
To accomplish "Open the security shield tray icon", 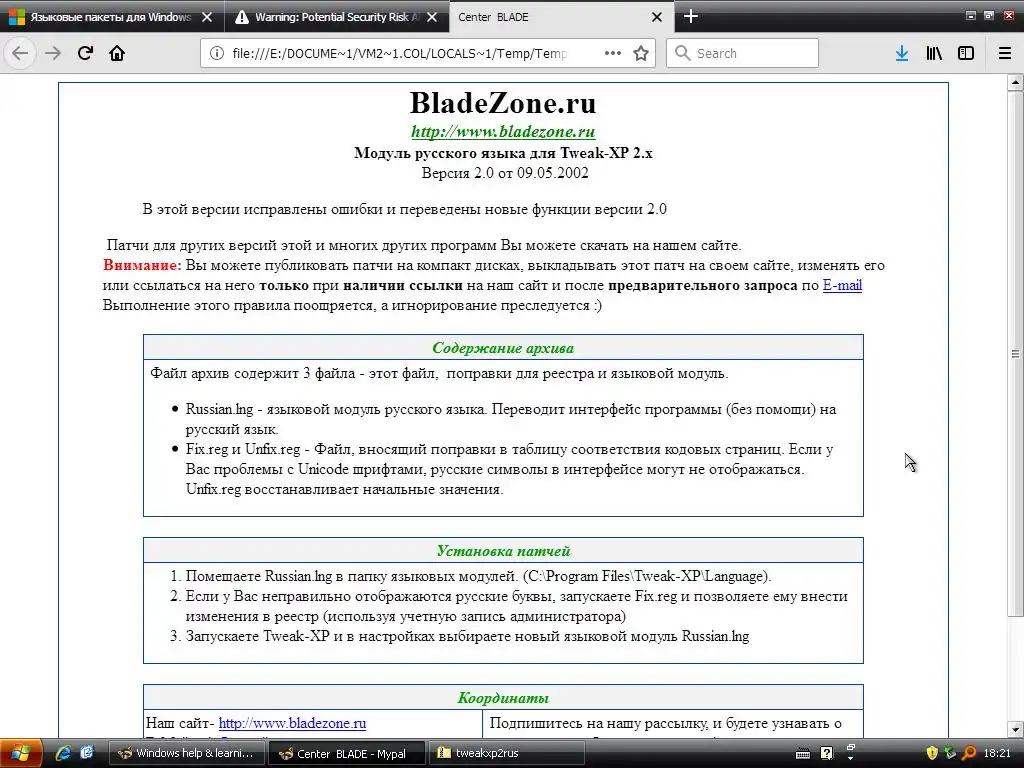I will point(932,753).
